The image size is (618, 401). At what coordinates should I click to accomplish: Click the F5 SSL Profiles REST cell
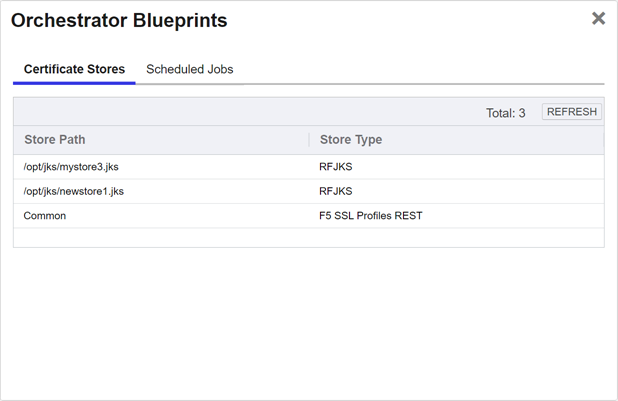(370, 215)
